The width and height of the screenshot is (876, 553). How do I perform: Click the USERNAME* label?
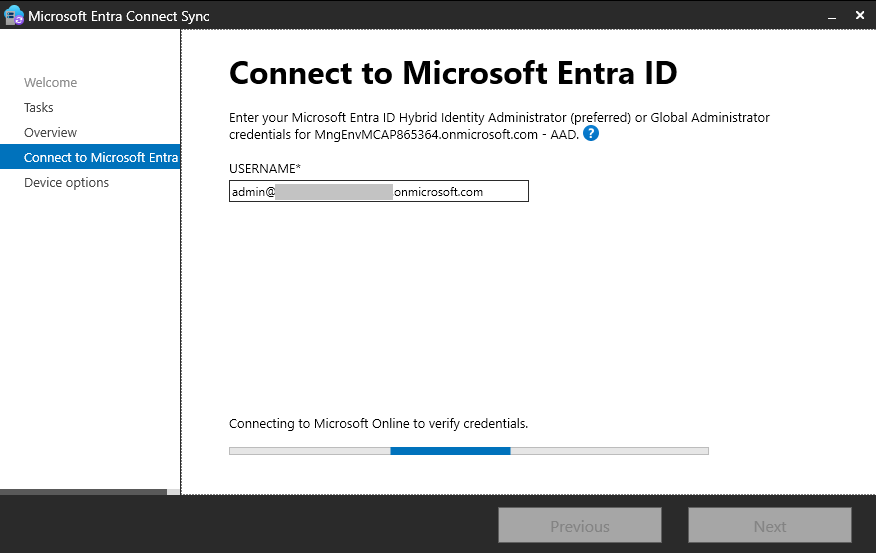265,169
